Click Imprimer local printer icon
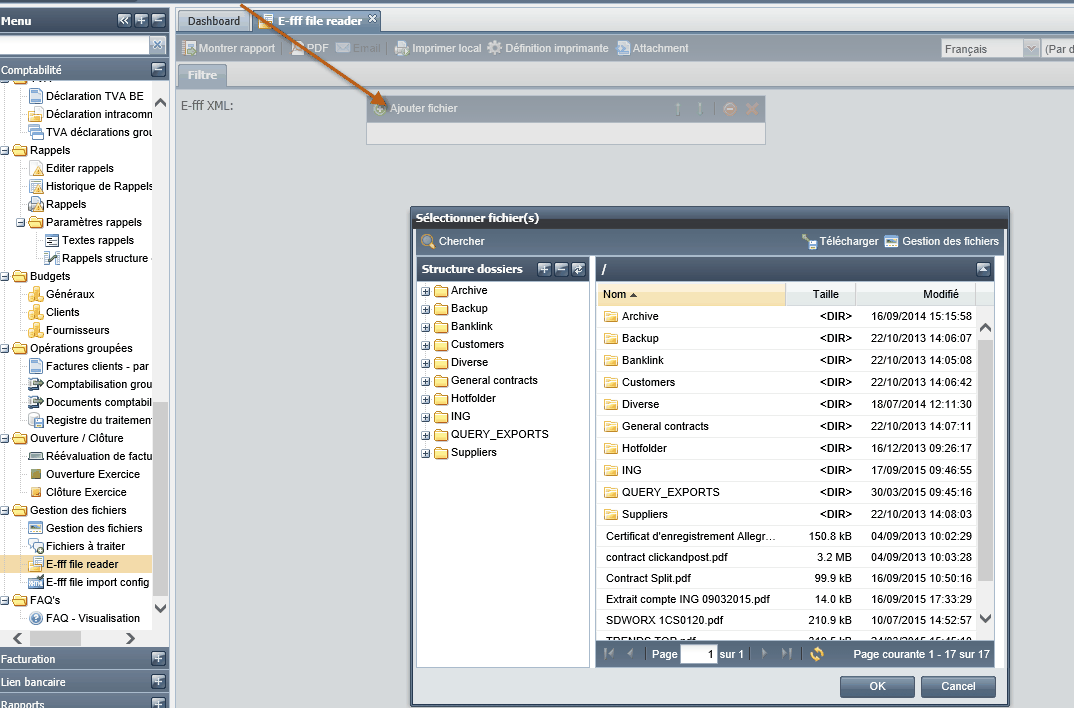 pos(401,49)
